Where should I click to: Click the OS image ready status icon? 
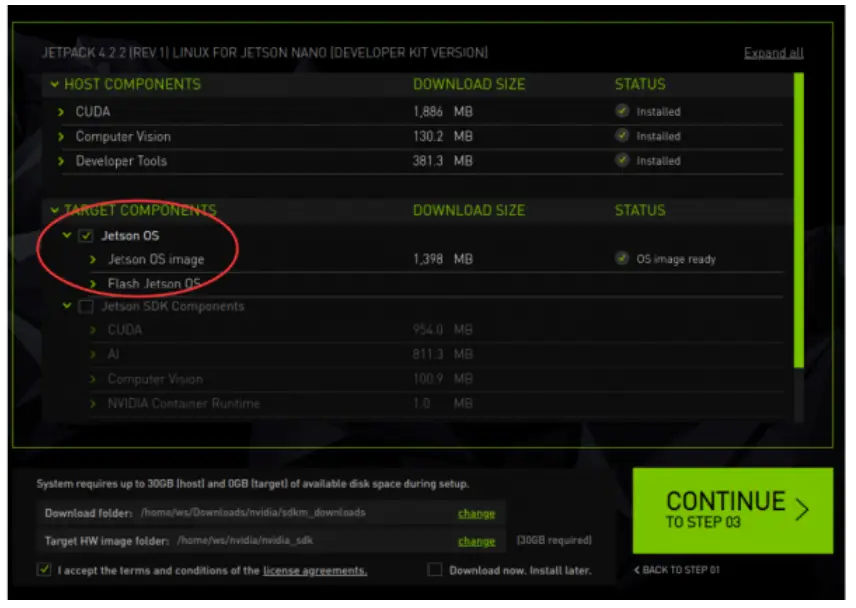click(x=622, y=258)
